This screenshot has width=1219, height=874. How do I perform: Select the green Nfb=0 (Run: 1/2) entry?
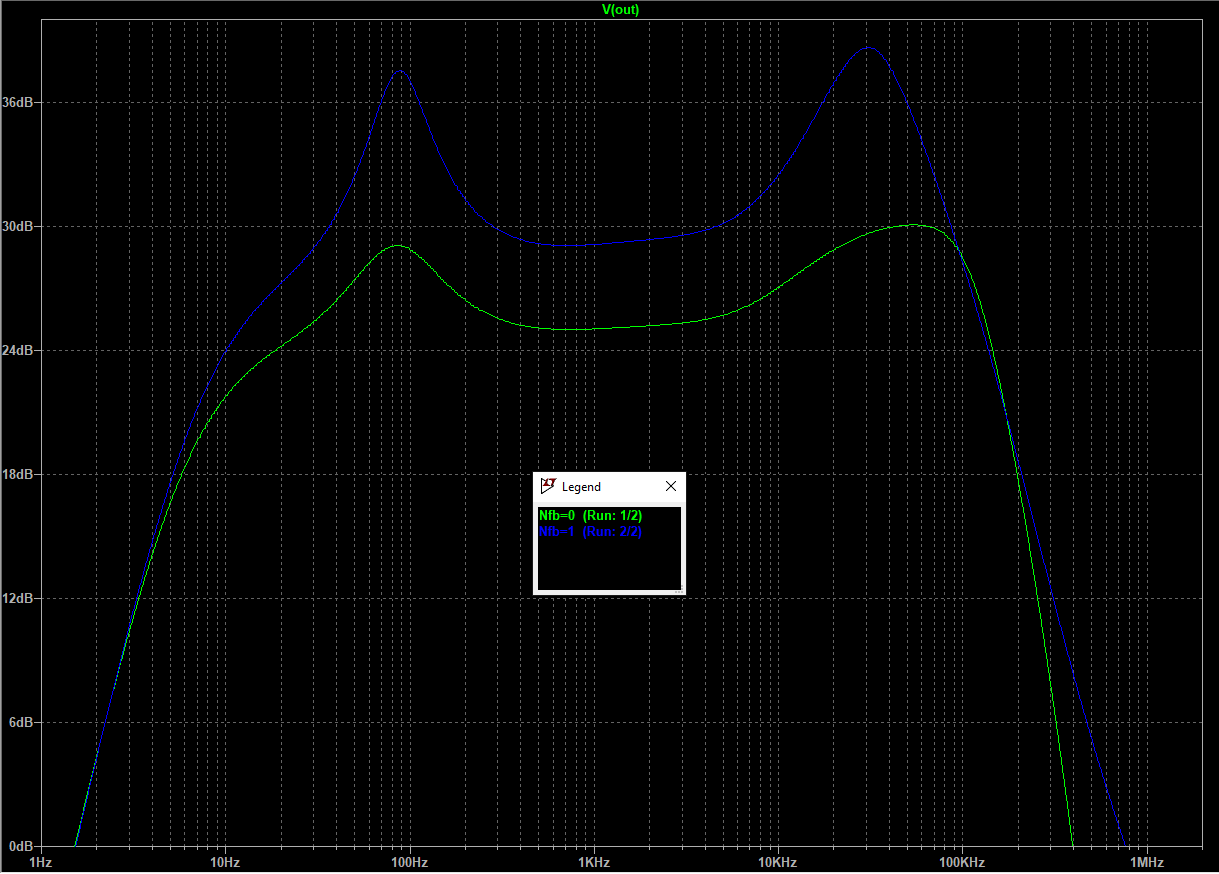click(590, 515)
